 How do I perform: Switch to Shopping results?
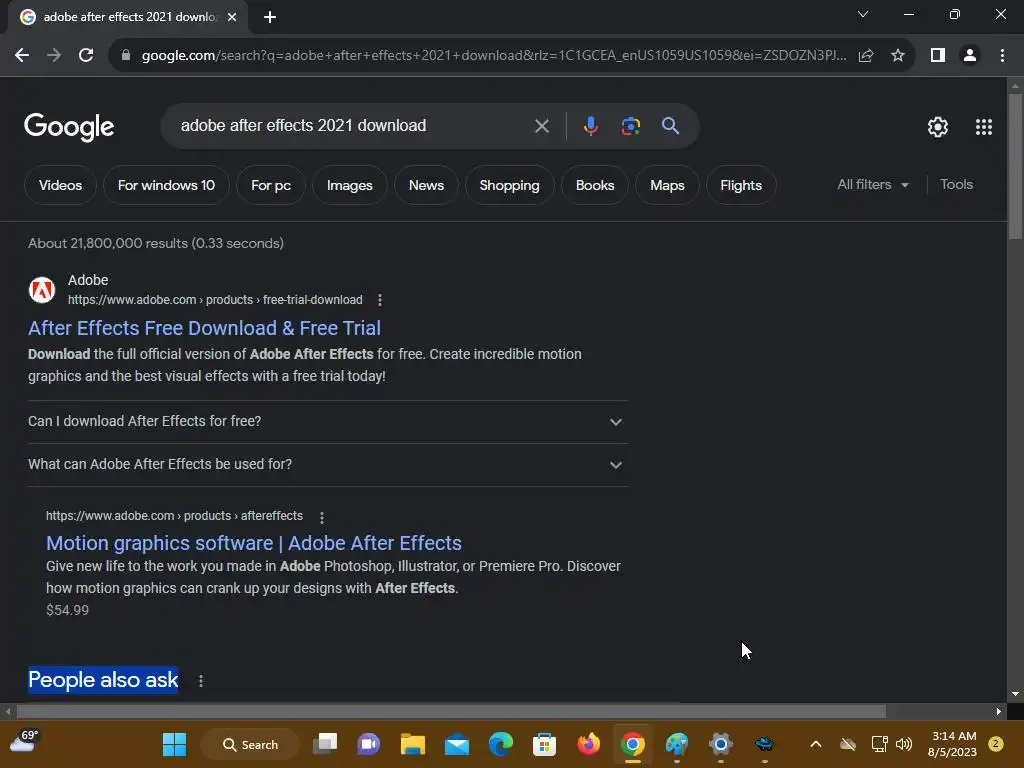509,185
